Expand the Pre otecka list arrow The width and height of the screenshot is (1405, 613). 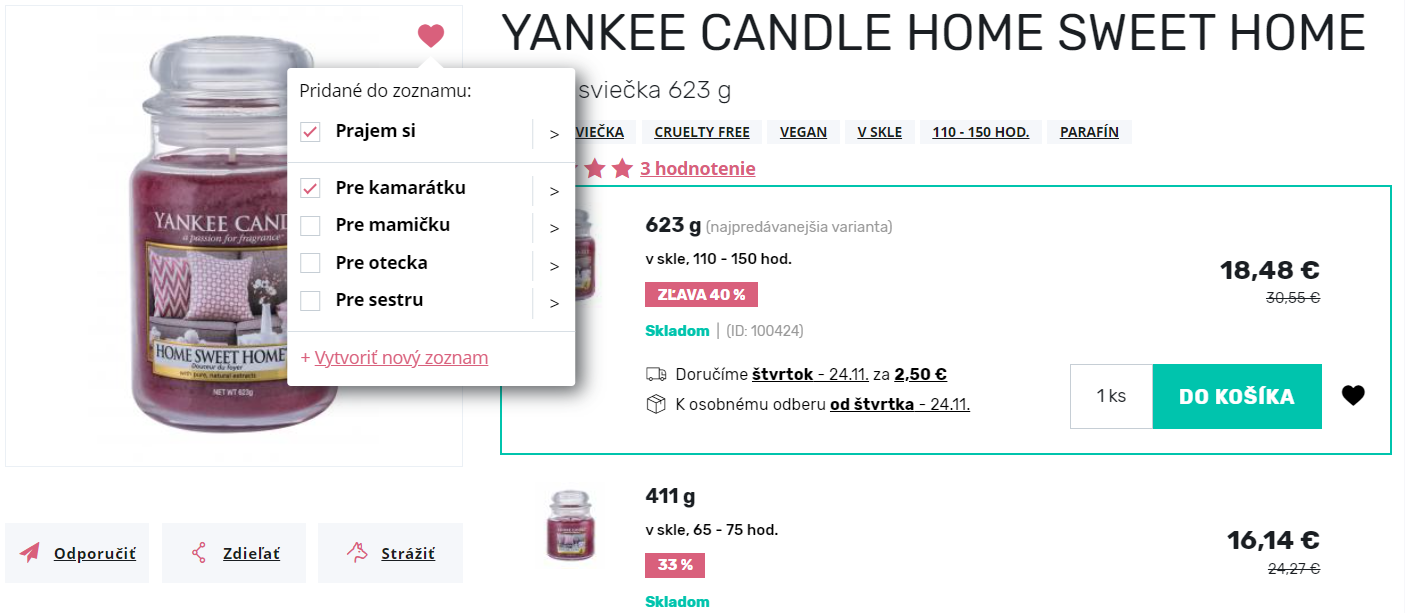[554, 266]
